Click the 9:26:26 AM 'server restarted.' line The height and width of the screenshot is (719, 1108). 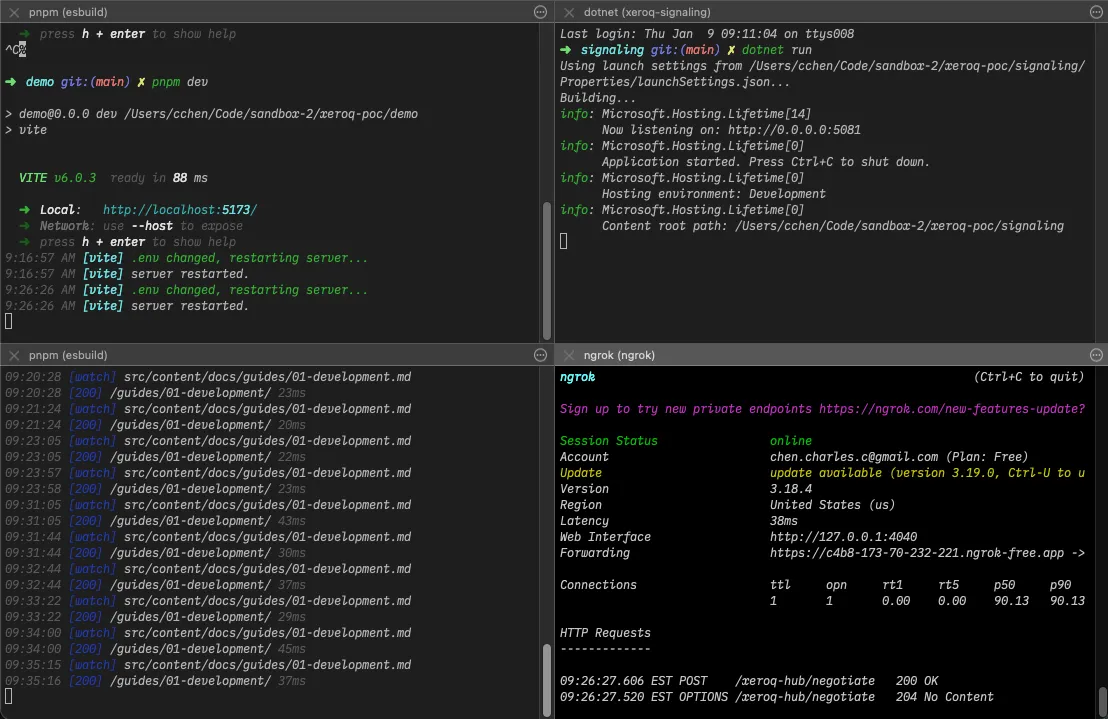point(127,306)
